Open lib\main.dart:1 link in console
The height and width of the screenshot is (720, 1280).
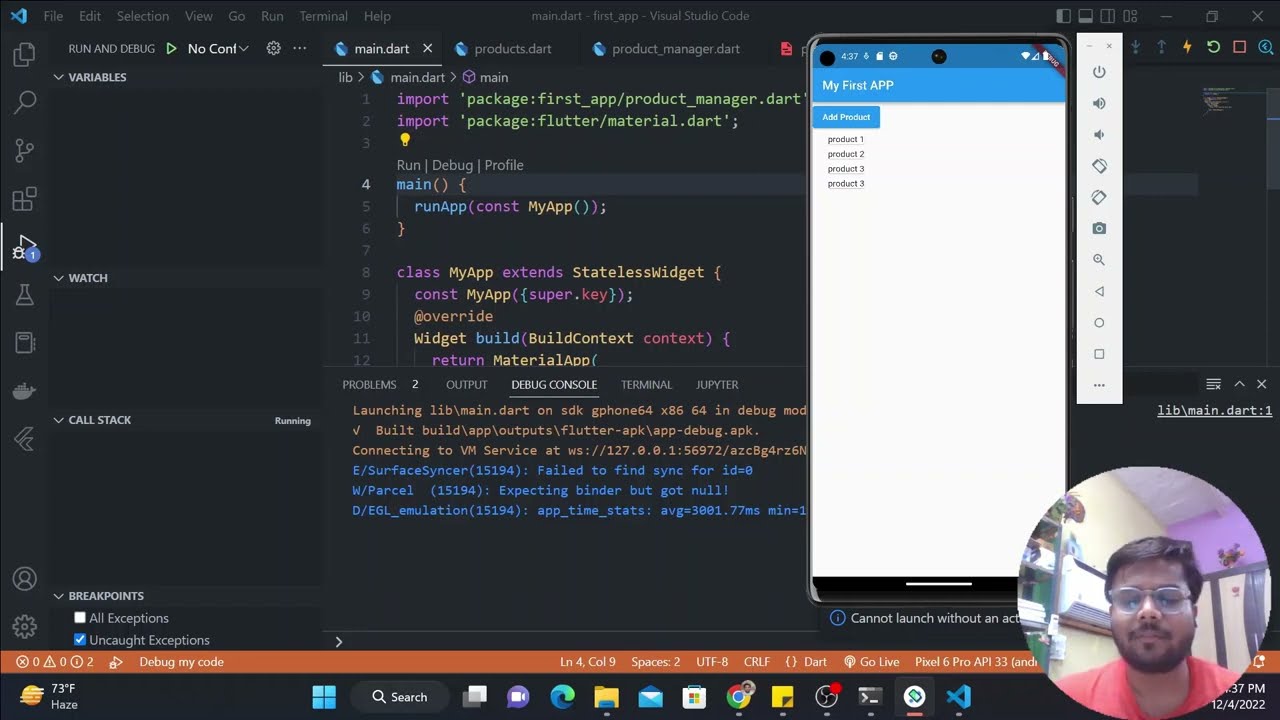(x=1215, y=410)
